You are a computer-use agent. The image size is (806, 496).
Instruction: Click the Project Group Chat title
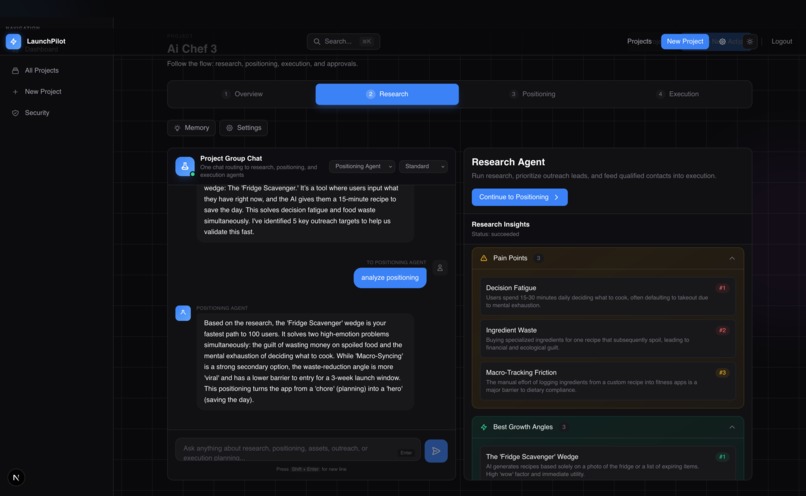[231, 158]
